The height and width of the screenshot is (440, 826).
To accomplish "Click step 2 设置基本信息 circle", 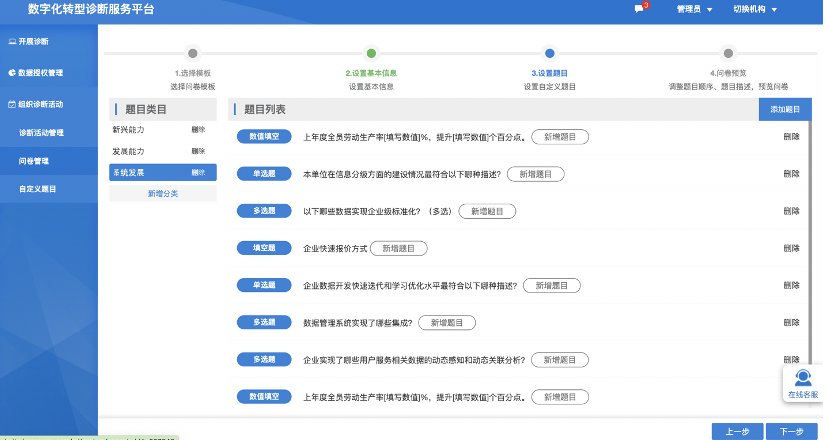I will [371, 53].
